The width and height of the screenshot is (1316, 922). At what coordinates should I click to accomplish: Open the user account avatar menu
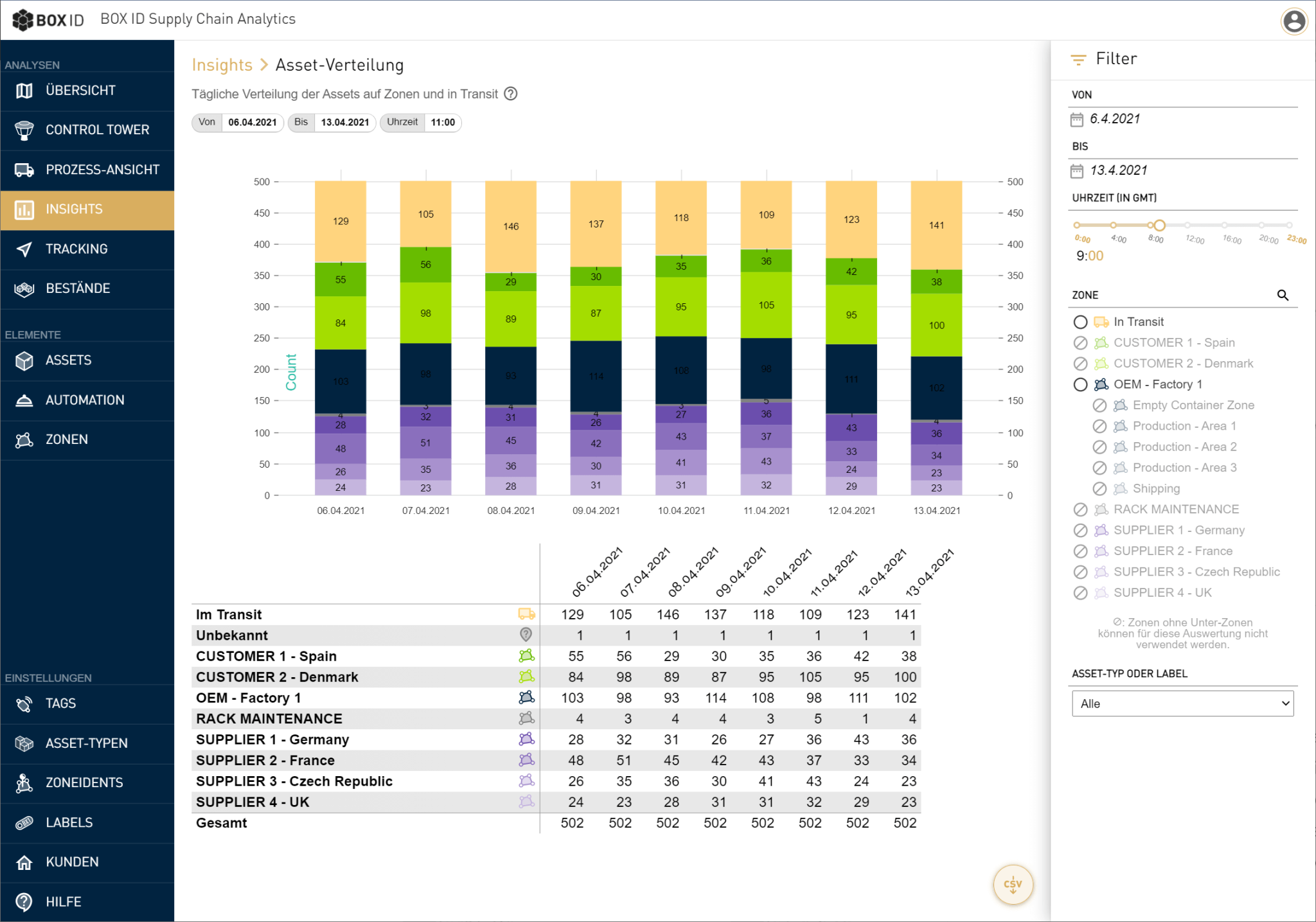point(1294,21)
